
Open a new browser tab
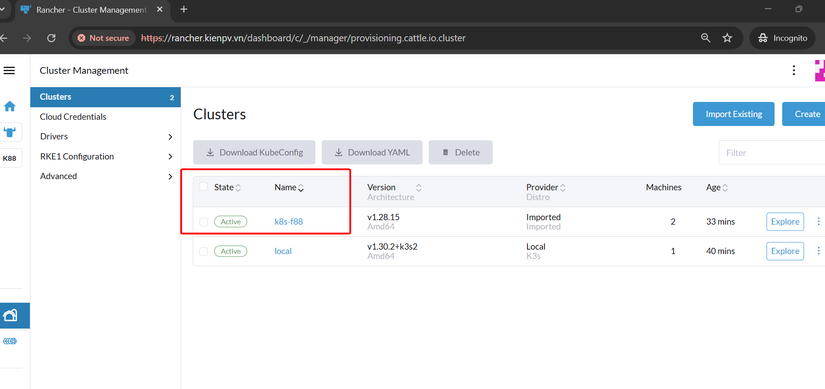pyautogui.click(x=184, y=9)
